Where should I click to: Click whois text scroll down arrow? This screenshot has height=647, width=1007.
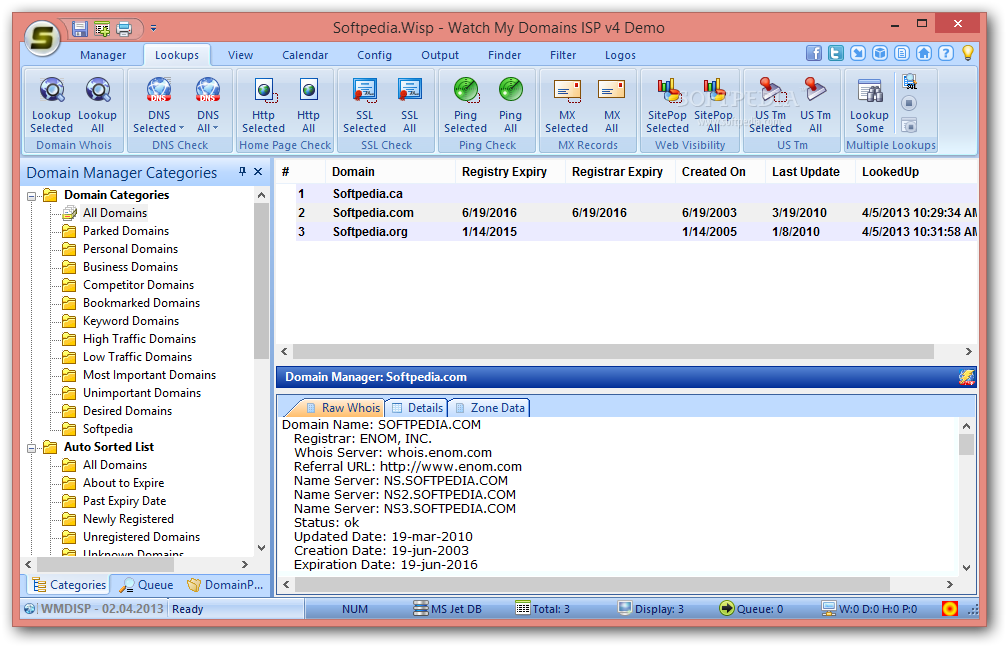[967, 568]
